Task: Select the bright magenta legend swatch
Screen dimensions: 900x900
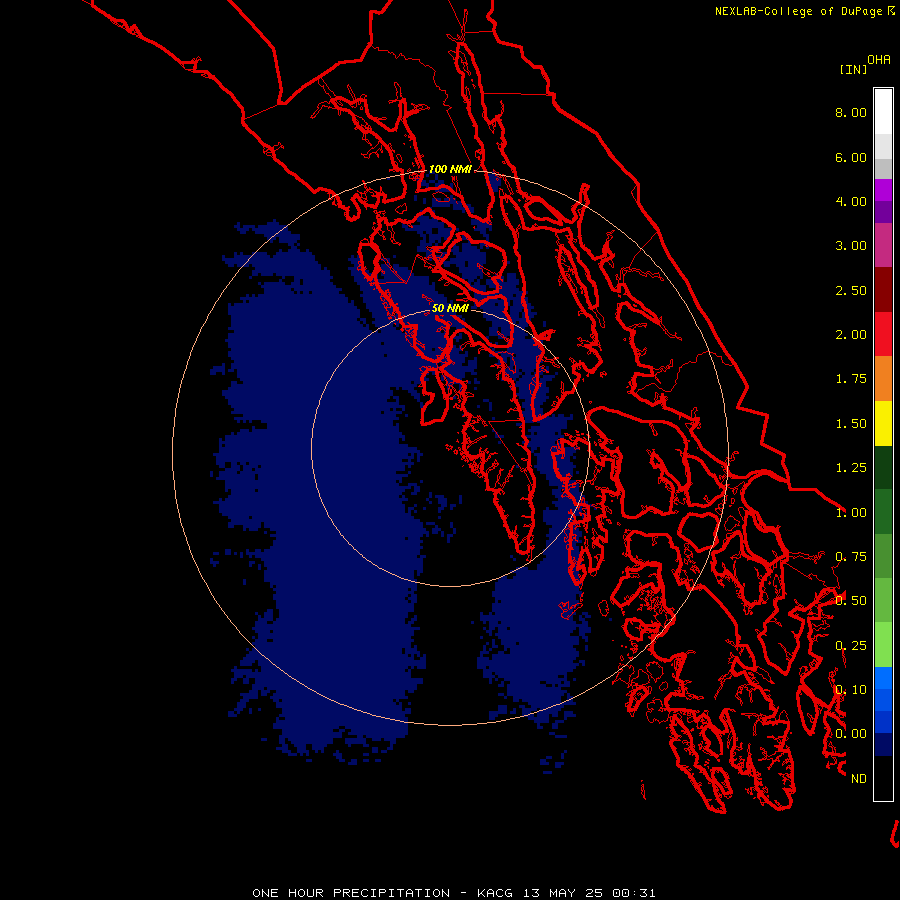Action: (x=883, y=190)
